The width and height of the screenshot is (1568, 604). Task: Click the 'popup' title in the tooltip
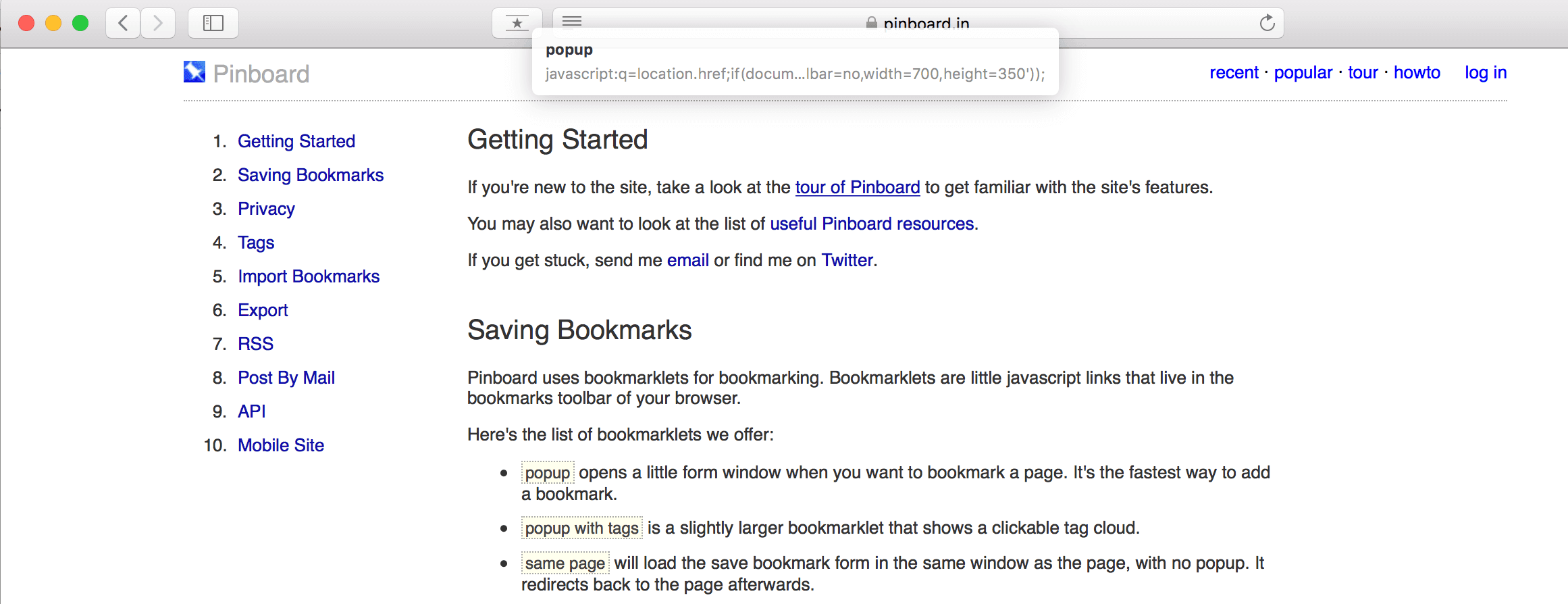point(569,49)
